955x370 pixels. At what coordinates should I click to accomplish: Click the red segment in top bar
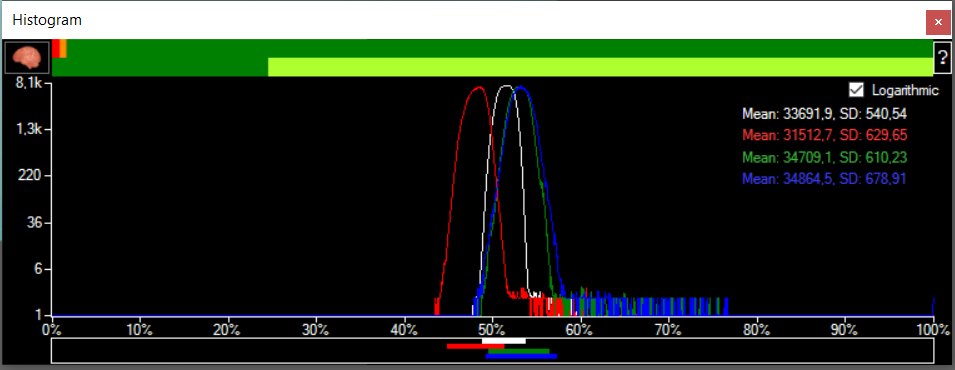(x=55, y=49)
